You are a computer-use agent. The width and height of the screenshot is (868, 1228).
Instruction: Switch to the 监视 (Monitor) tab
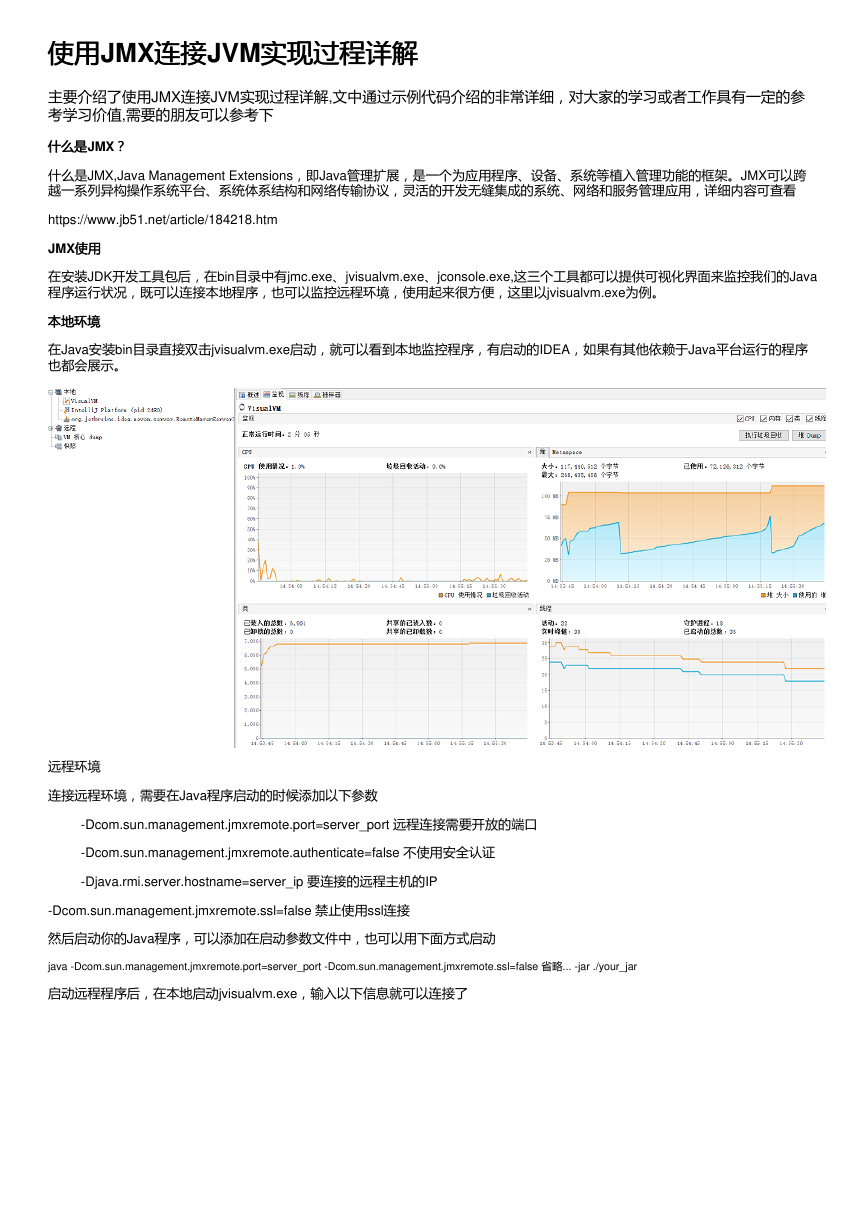[274, 395]
